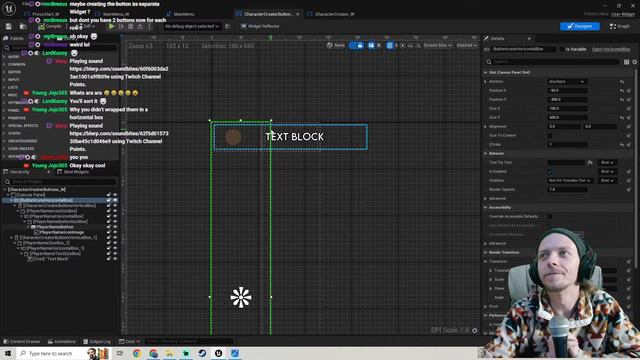640x360 pixels.
Task: Open Steam from the taskbar
Action: (202, 353)
